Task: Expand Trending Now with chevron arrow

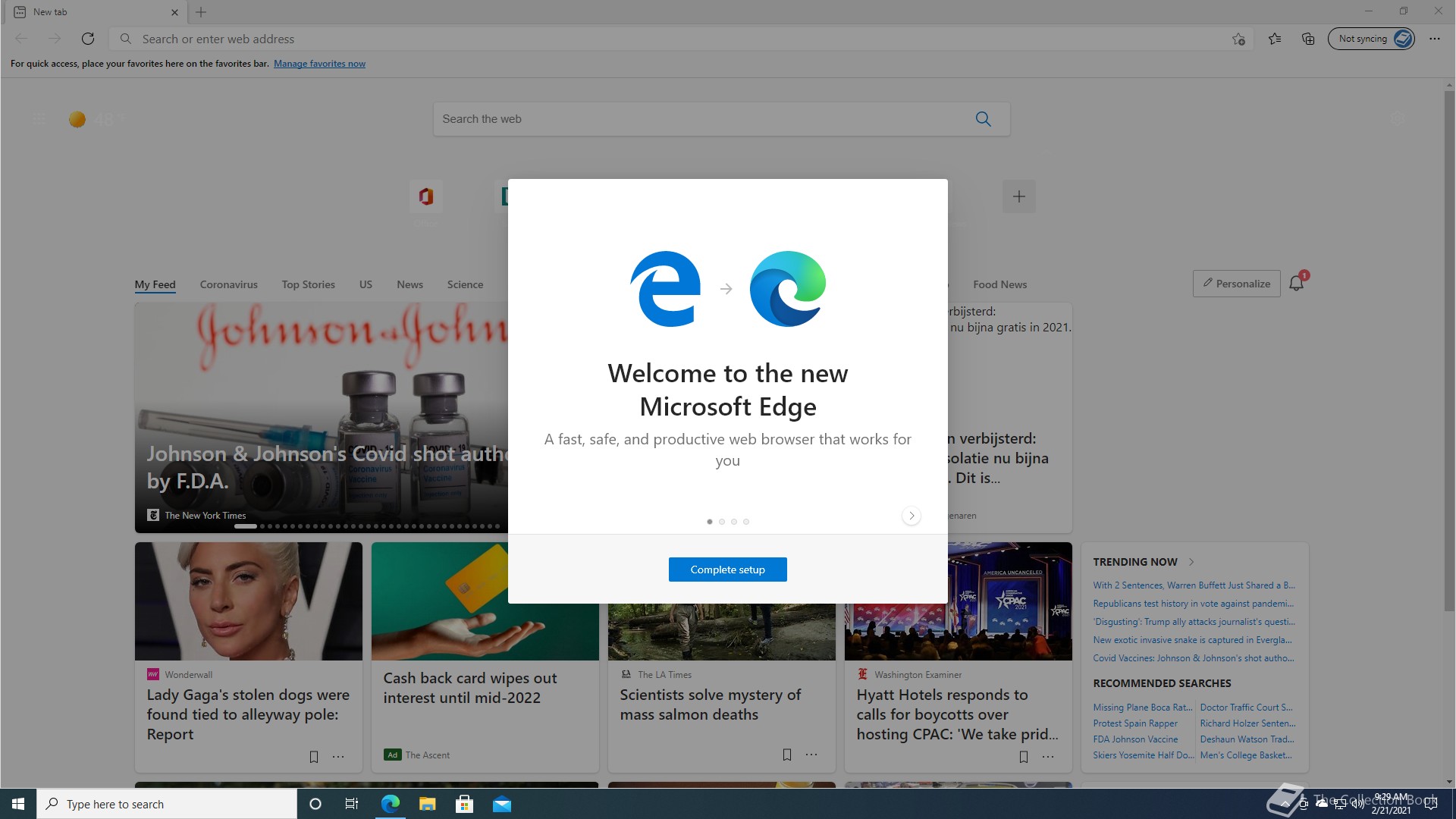Action: (1191, 562)
